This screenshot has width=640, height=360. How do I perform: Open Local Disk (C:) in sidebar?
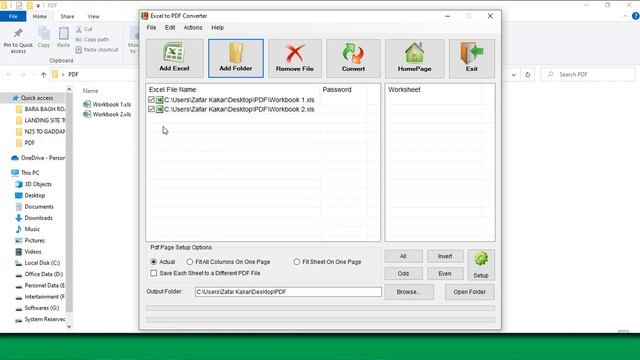pos(38,263)
